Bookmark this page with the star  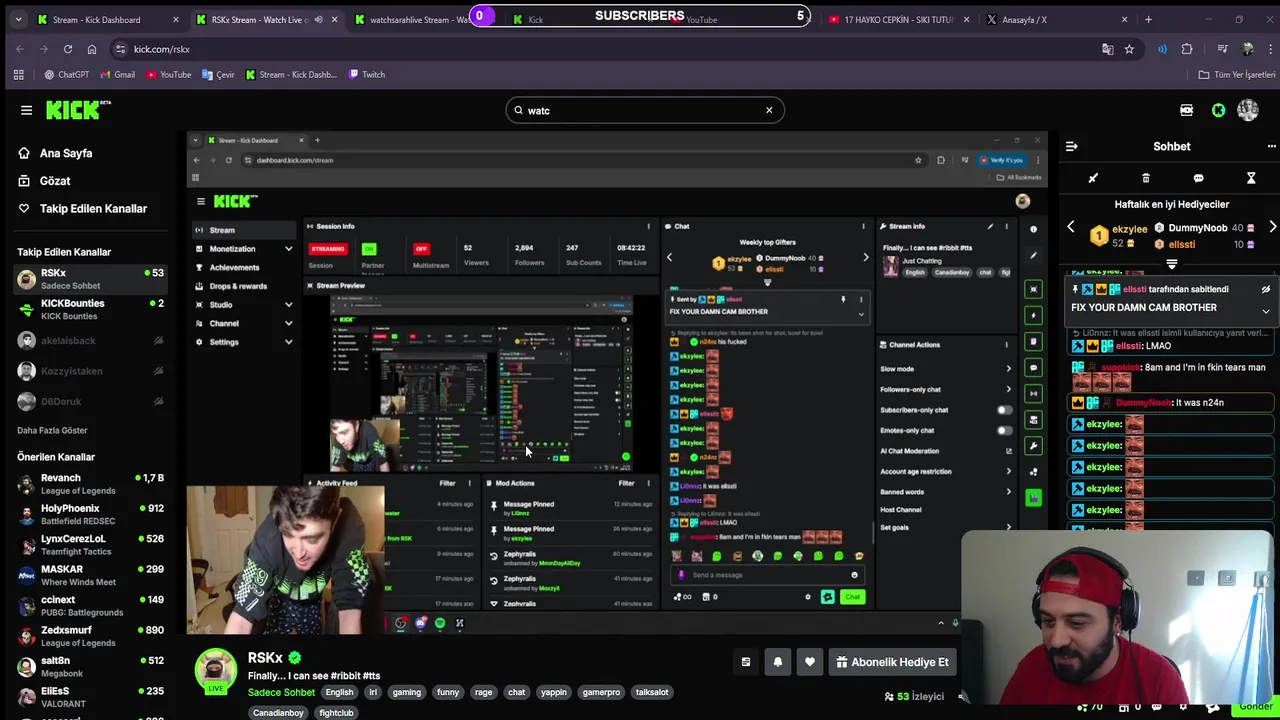[1129, 49]
